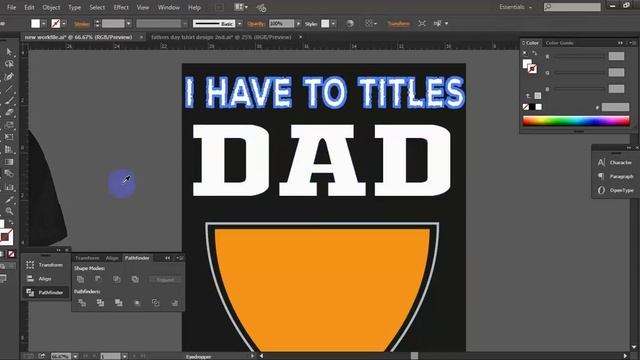
Task: Switch to fathers day tshirt design tab
Action: 221,37
